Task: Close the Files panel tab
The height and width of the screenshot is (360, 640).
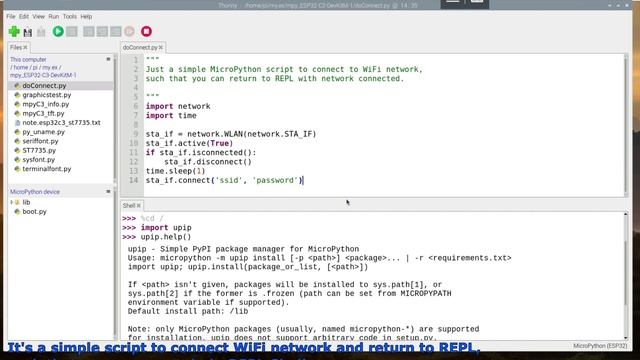Action: [25, 48]
